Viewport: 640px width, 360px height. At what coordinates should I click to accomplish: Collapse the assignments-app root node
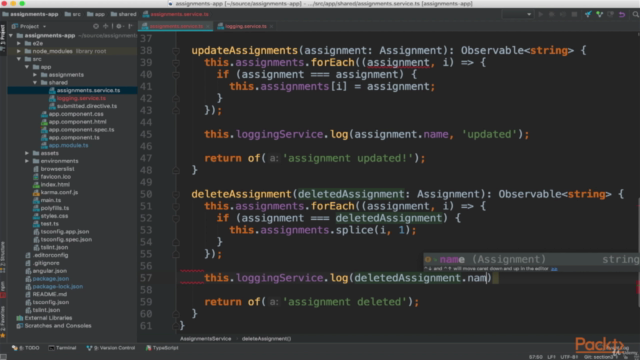11,36
